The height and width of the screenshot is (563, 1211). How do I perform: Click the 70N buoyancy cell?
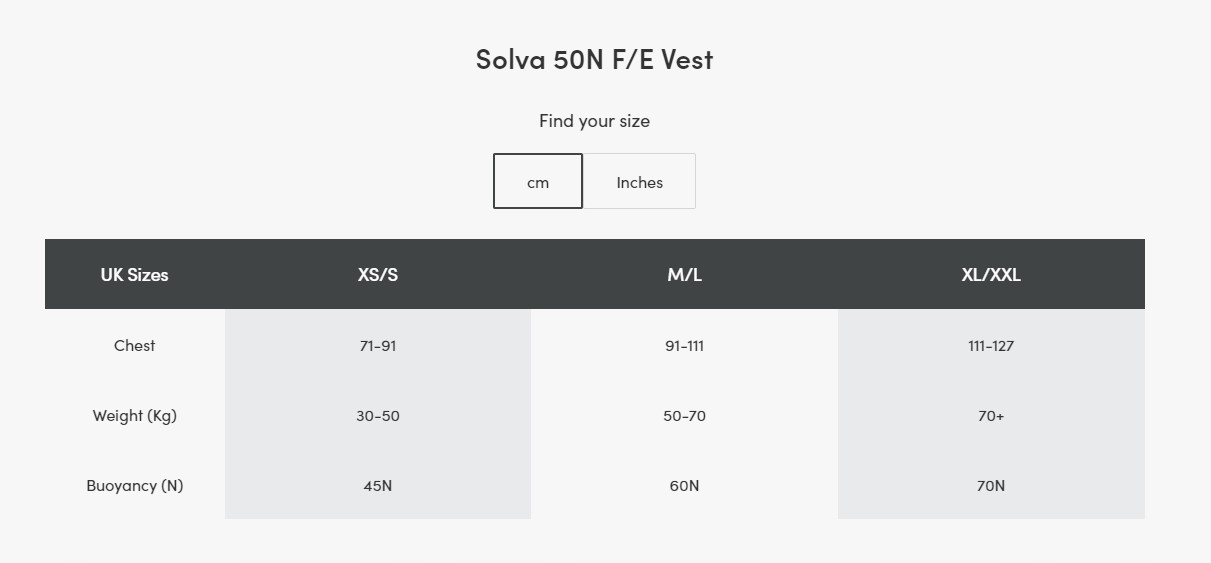point(991,486)
